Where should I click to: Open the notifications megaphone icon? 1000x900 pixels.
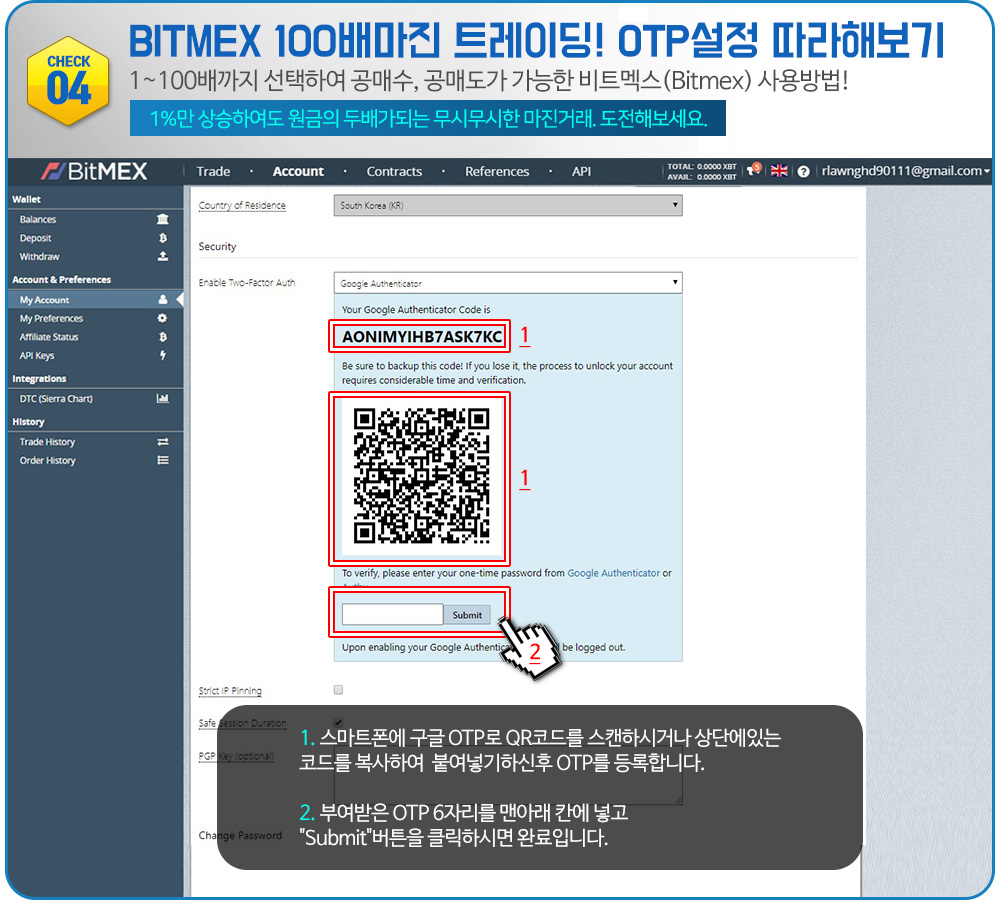754,170
